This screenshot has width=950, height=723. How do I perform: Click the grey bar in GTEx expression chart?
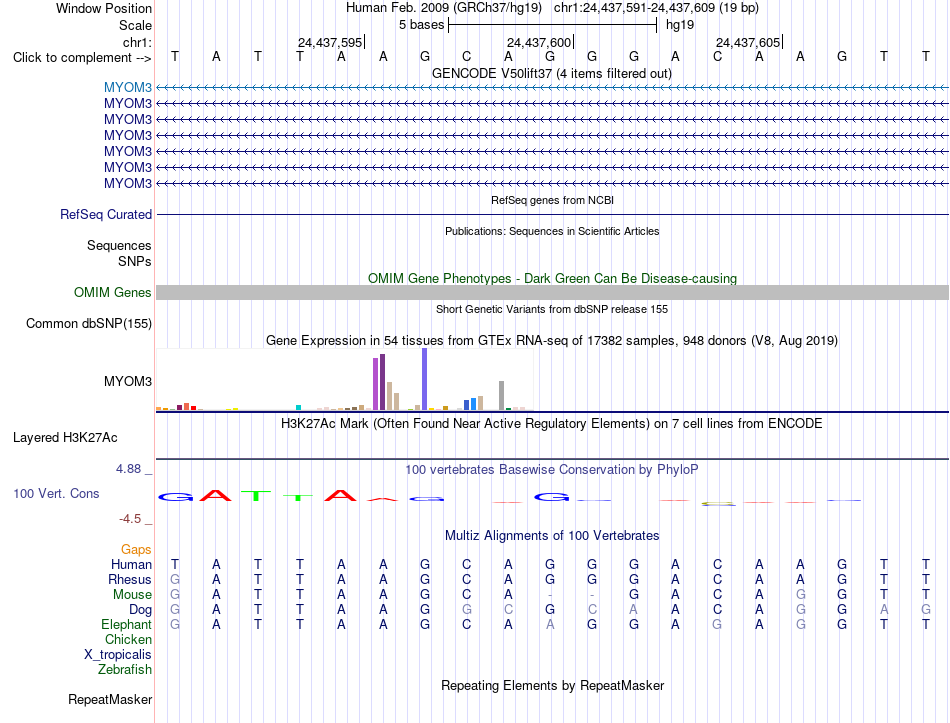tap(502, 396)
